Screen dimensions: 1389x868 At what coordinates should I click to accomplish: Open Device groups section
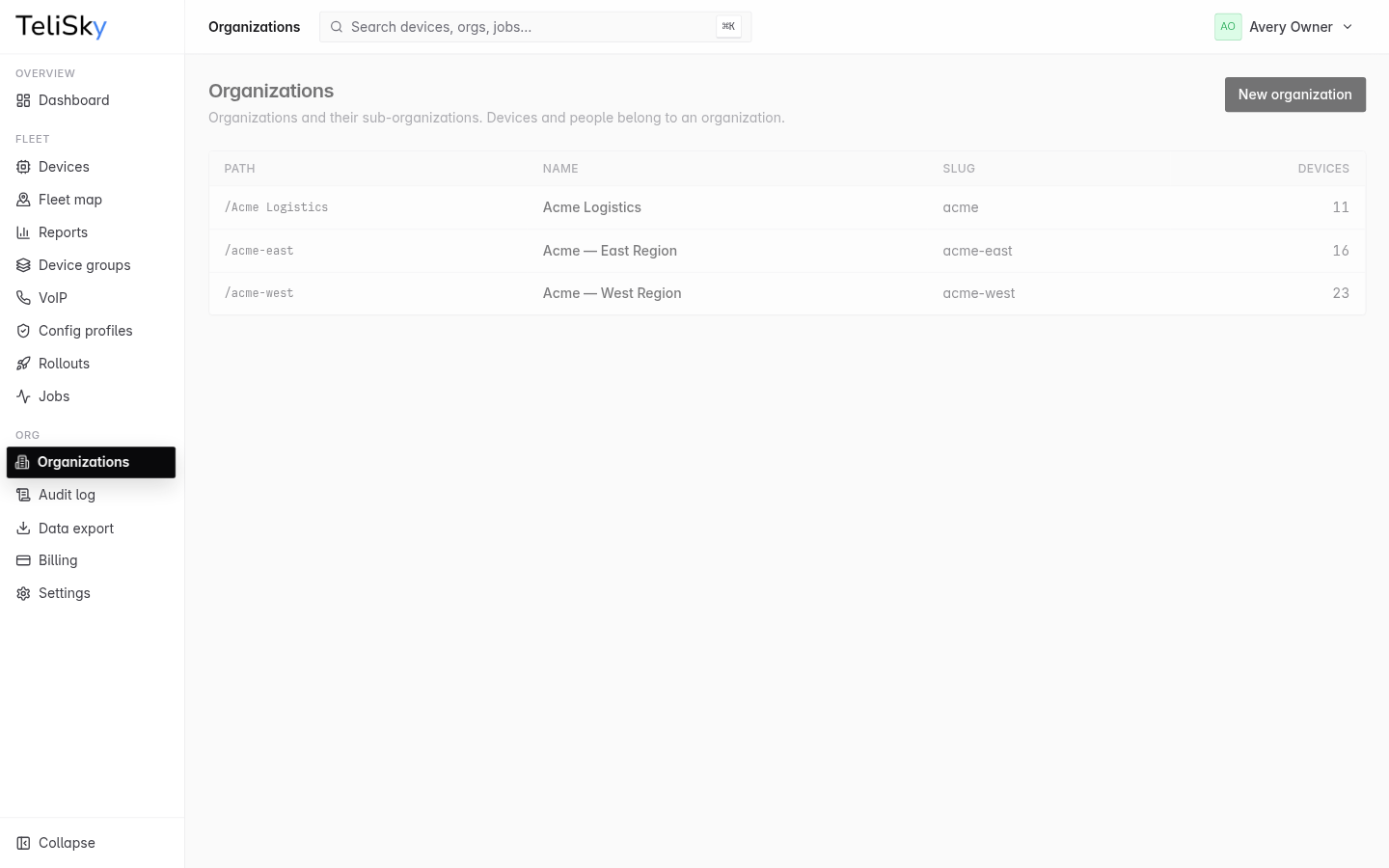92,265
